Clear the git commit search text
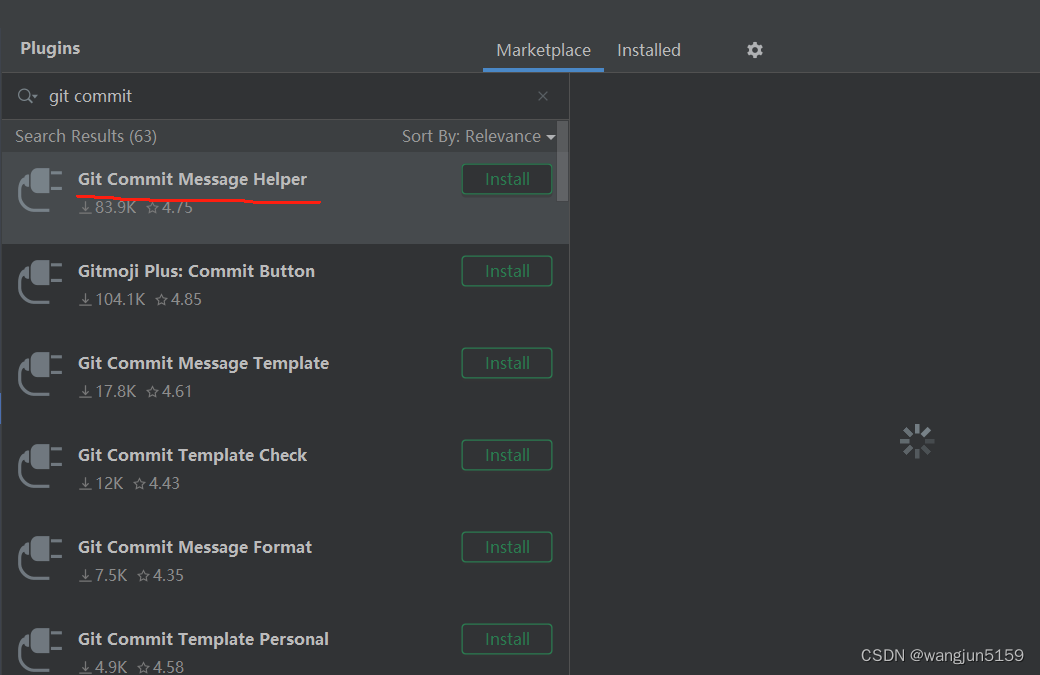Screen dimensions: 1040x675 point(543,96)
